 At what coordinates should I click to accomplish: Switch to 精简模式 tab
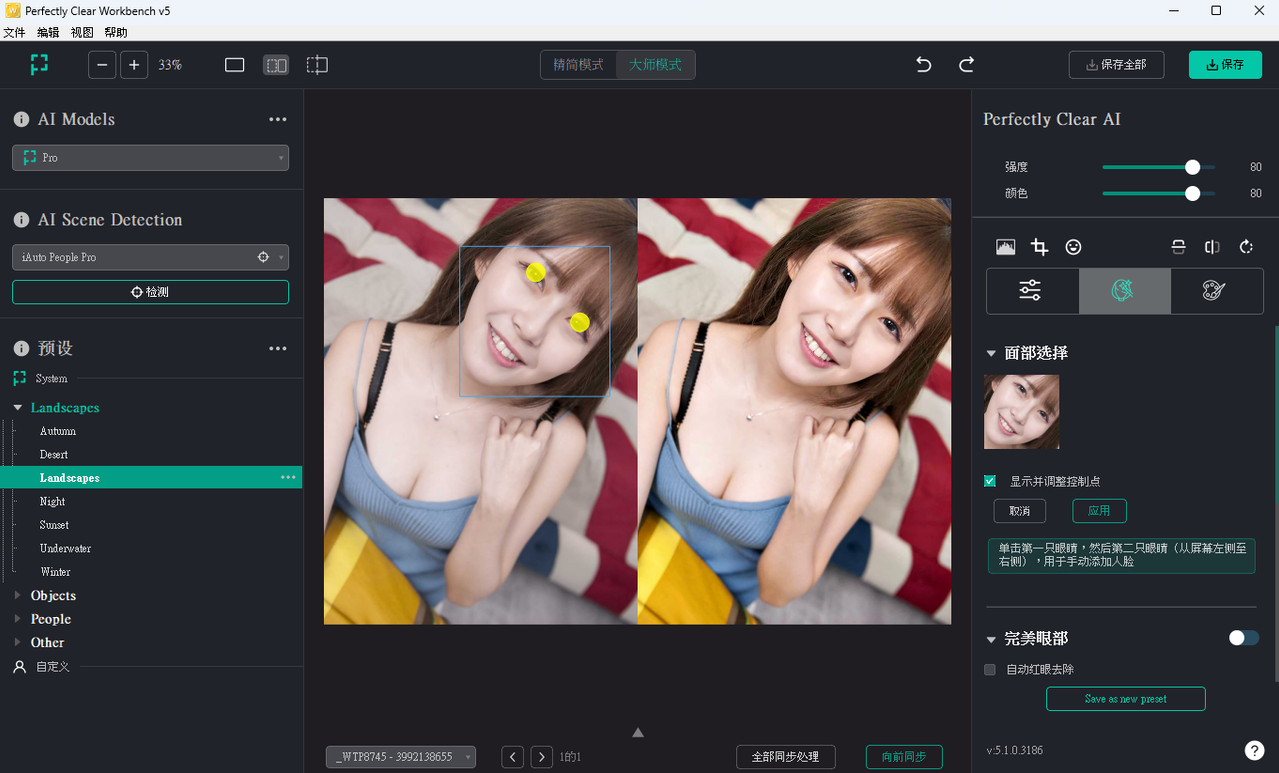[578, 65]
